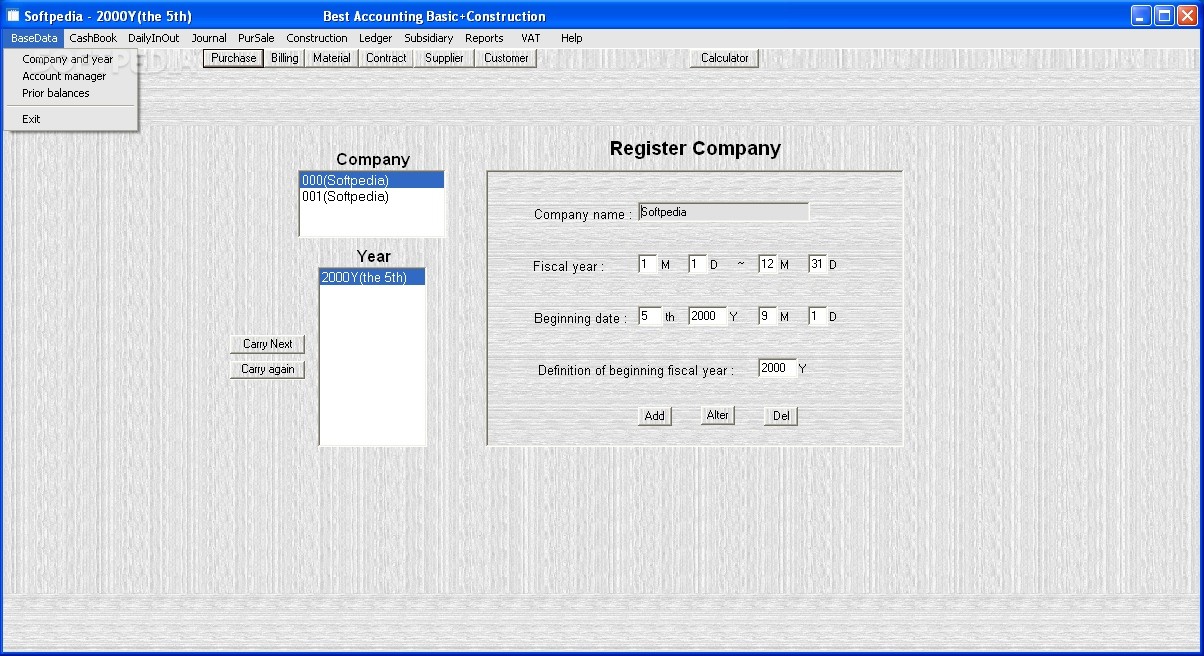
Task: Click the Add button
Action: (x=655, y=416)
